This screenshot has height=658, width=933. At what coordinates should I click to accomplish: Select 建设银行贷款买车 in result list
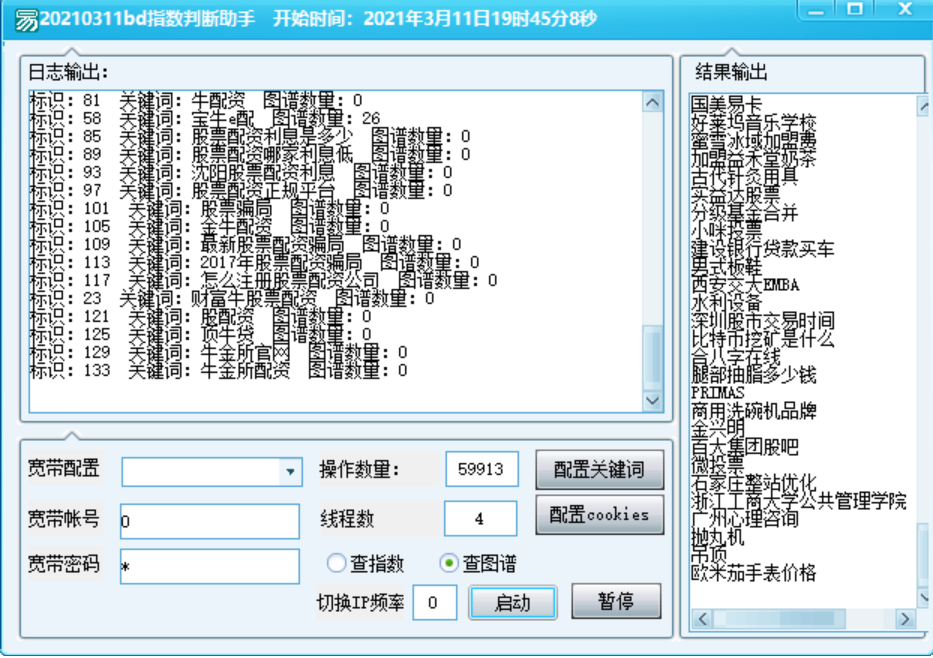(x=762, y=249)
